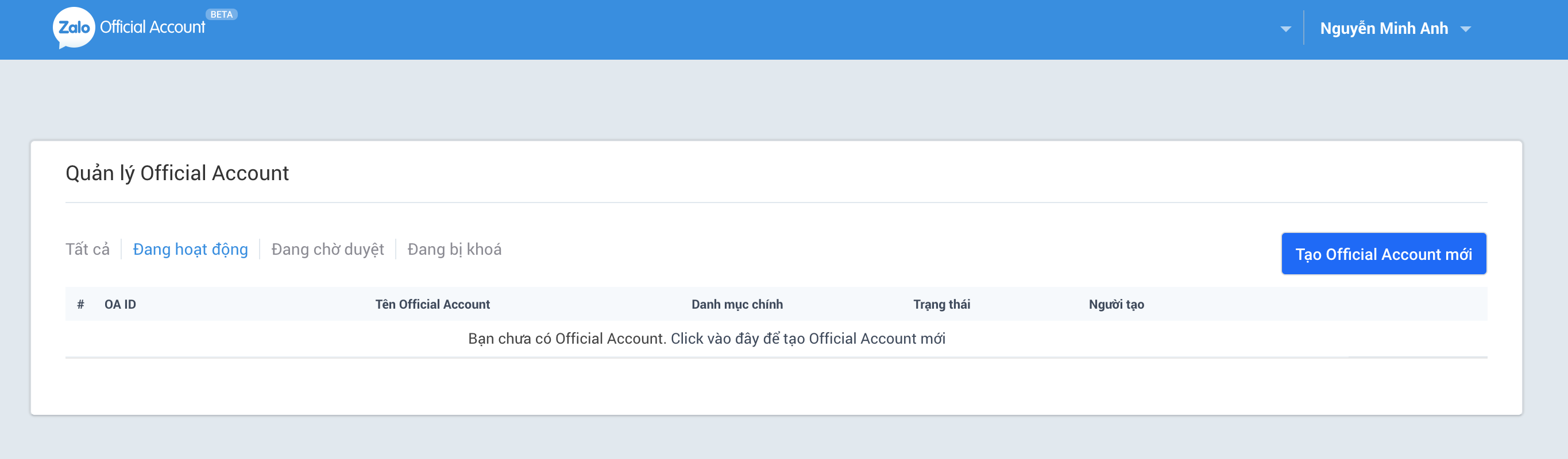
Task: Click the BETA badge
Action: [x=221, y=14]
